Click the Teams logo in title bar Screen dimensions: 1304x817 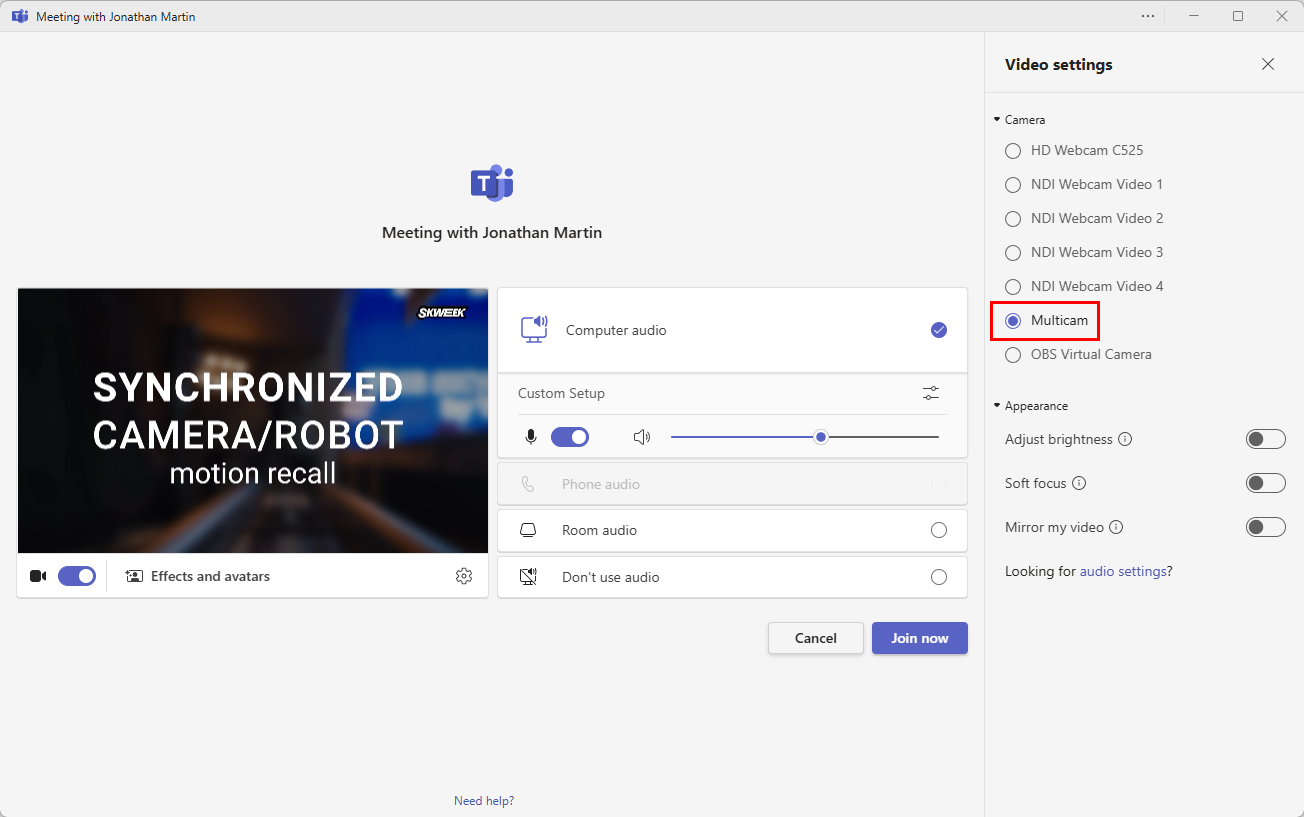[x=19, y=16]
